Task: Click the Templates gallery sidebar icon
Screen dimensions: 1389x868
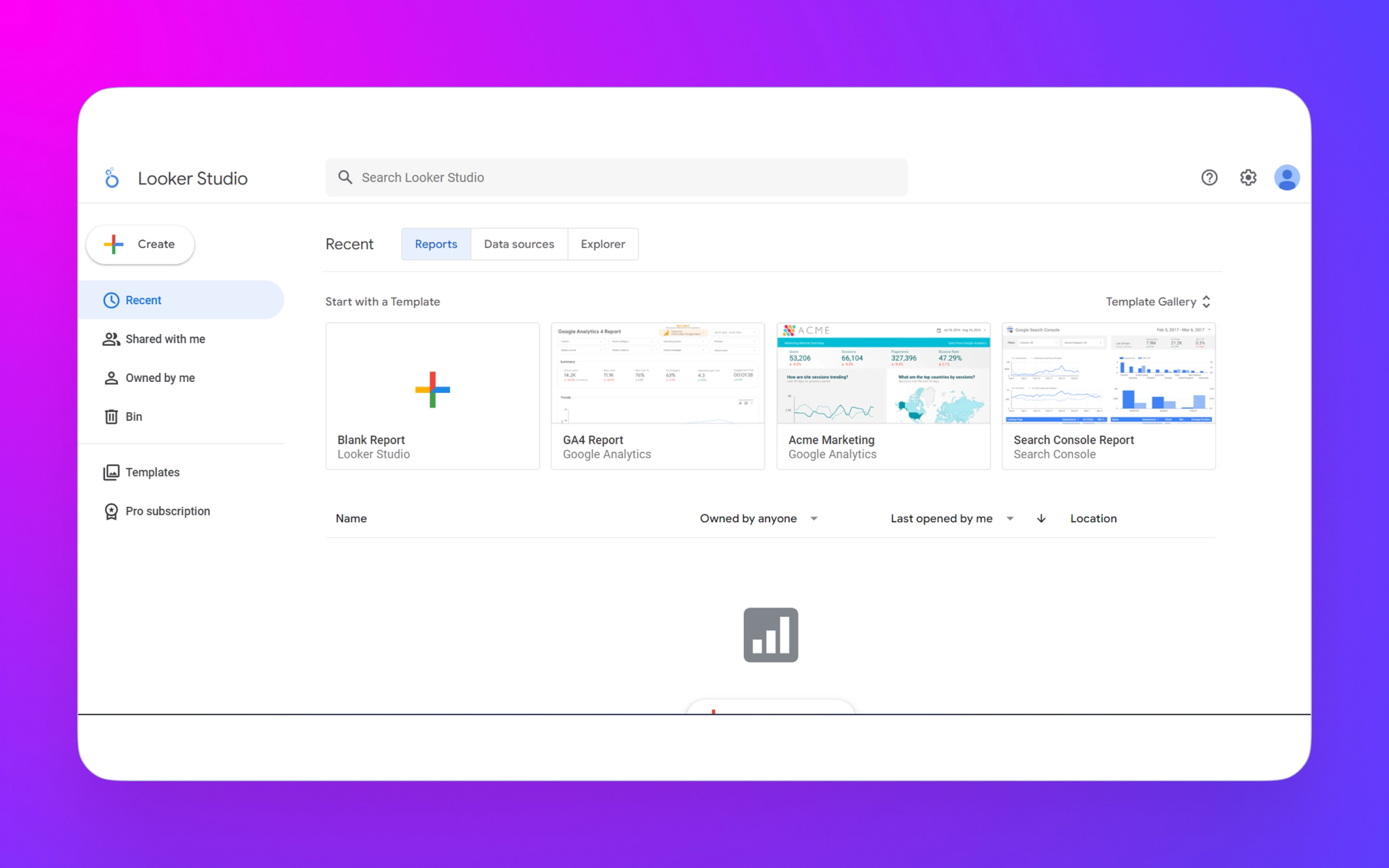Action: click(x=111, y=472)
